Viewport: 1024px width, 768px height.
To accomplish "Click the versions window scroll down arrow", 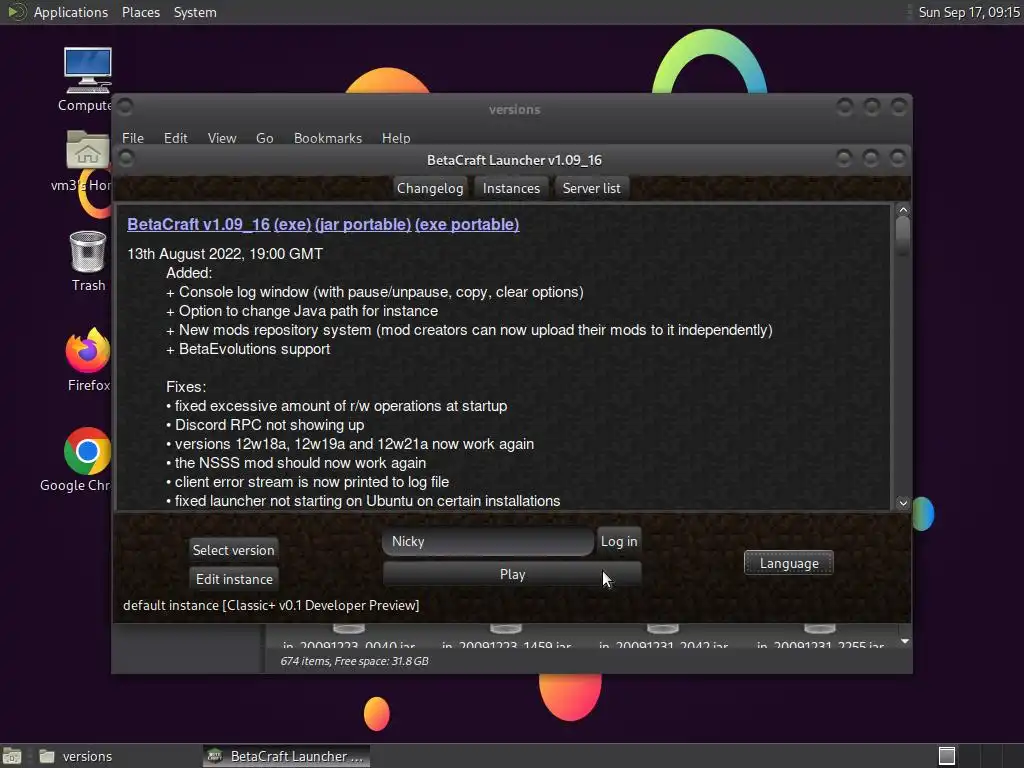I will click(x=904, y=641).
